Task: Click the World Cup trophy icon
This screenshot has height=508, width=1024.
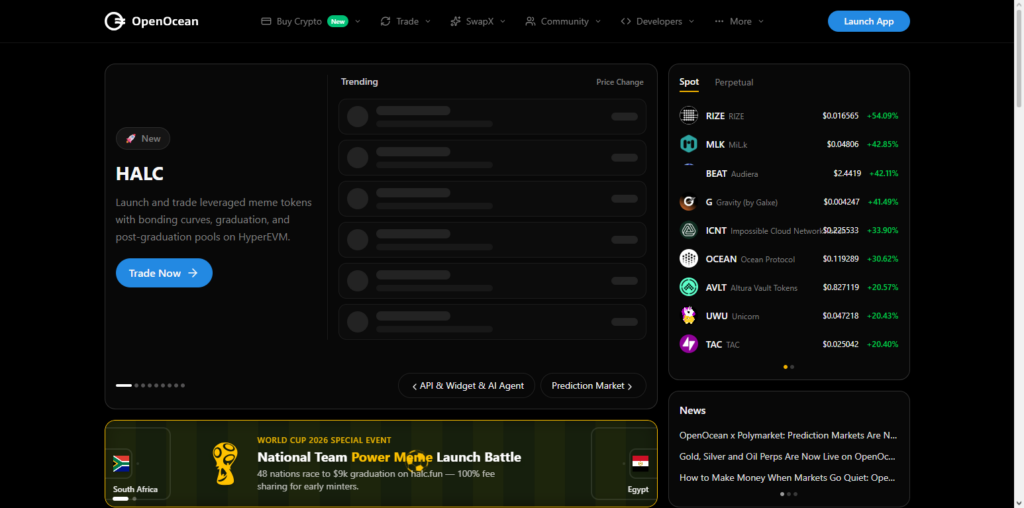Action: pyautogui.click(x=225, y=463)
